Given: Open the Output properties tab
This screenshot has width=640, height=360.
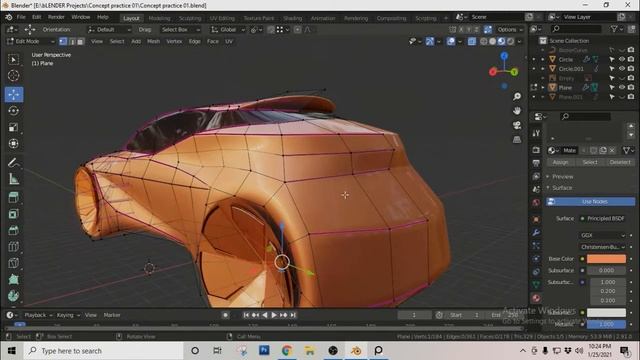Looking at the screenshot, I should click(536, 163).
